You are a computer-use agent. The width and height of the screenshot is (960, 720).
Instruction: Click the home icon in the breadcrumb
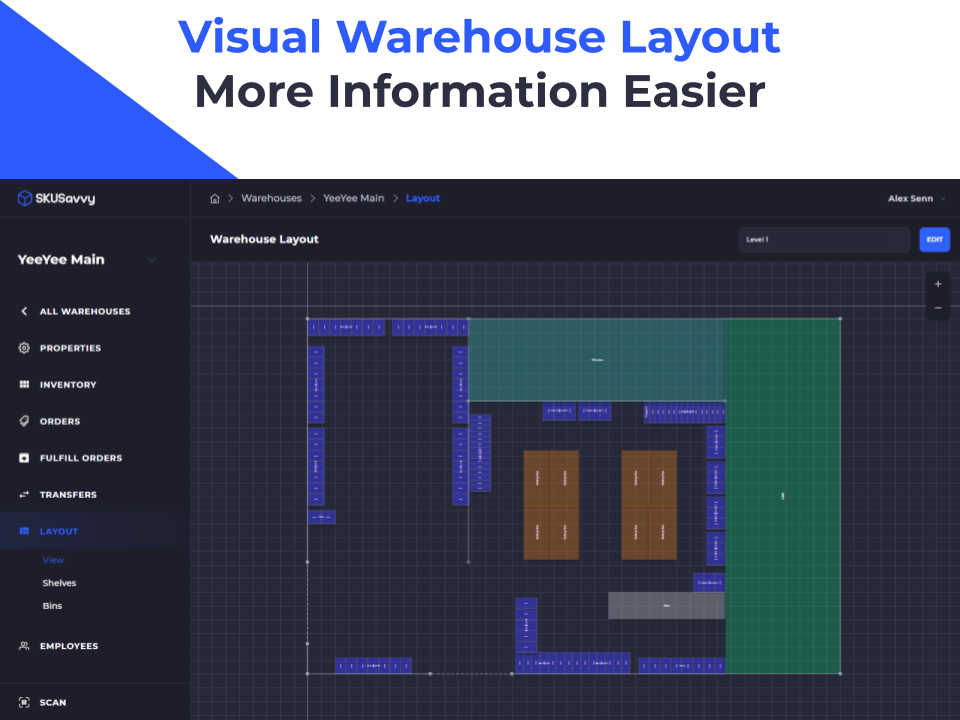(x=214, y=198)
